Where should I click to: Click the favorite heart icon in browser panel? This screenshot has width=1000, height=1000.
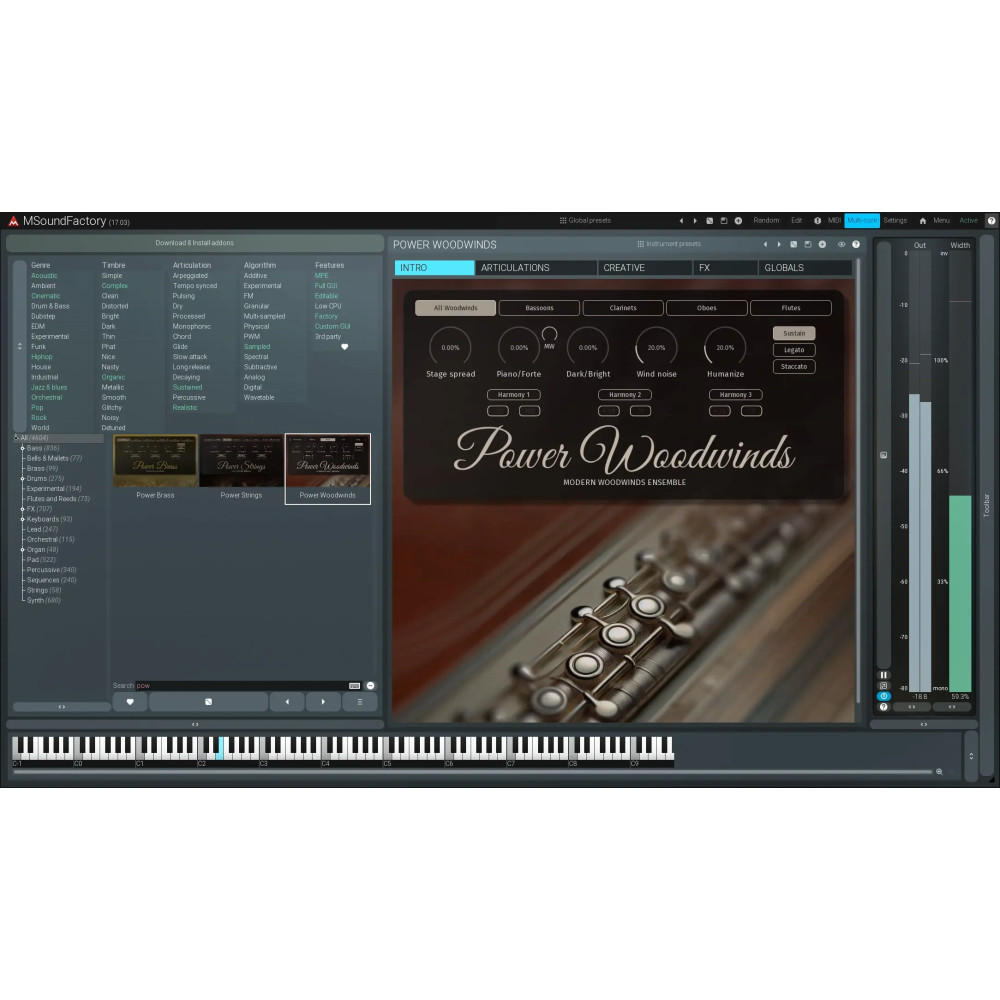click(130, 702)
